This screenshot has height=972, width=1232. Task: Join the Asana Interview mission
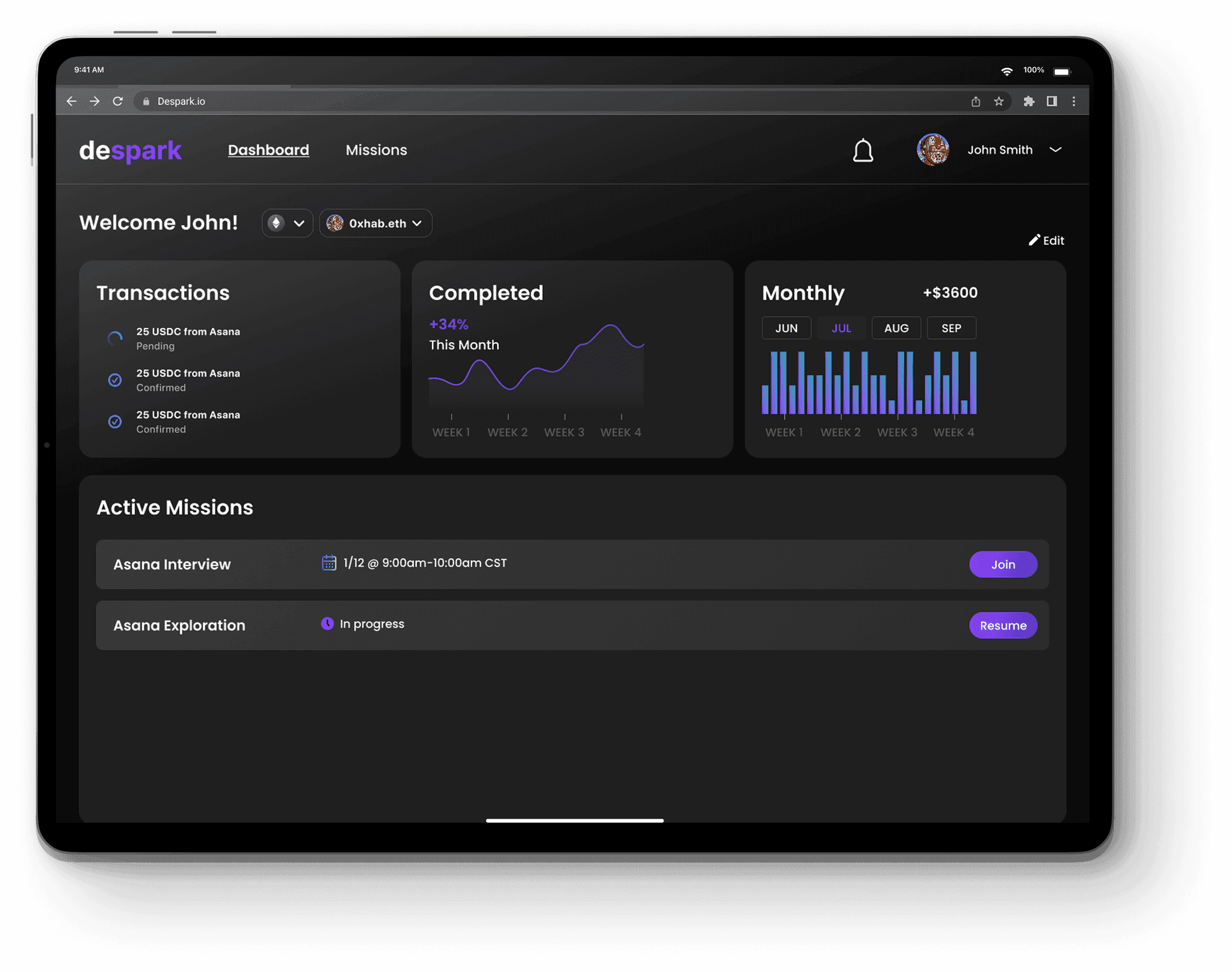1003,565
